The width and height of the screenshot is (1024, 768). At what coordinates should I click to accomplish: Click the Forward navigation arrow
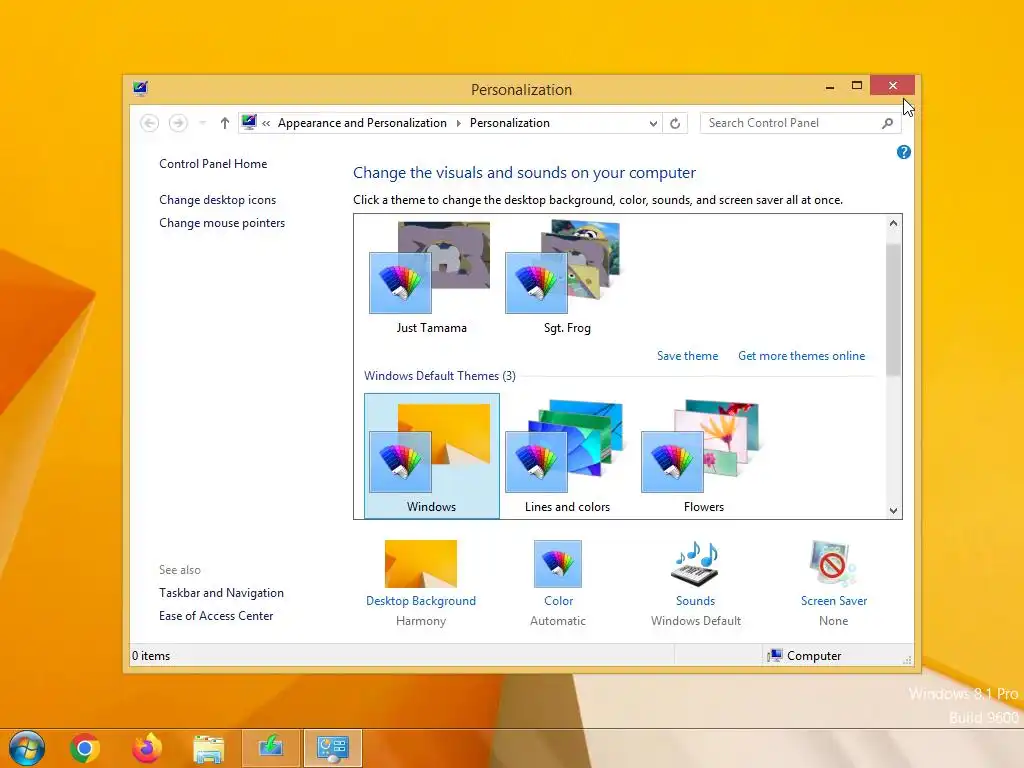coord(178,123)
